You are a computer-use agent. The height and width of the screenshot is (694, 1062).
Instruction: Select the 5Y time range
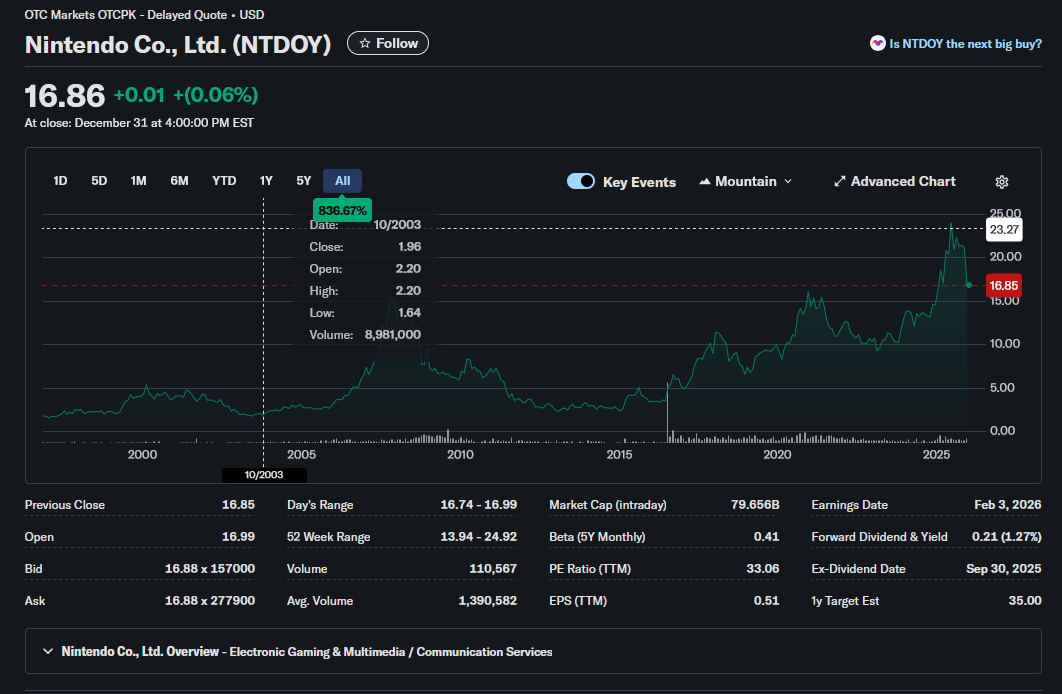tap(303, 181)
